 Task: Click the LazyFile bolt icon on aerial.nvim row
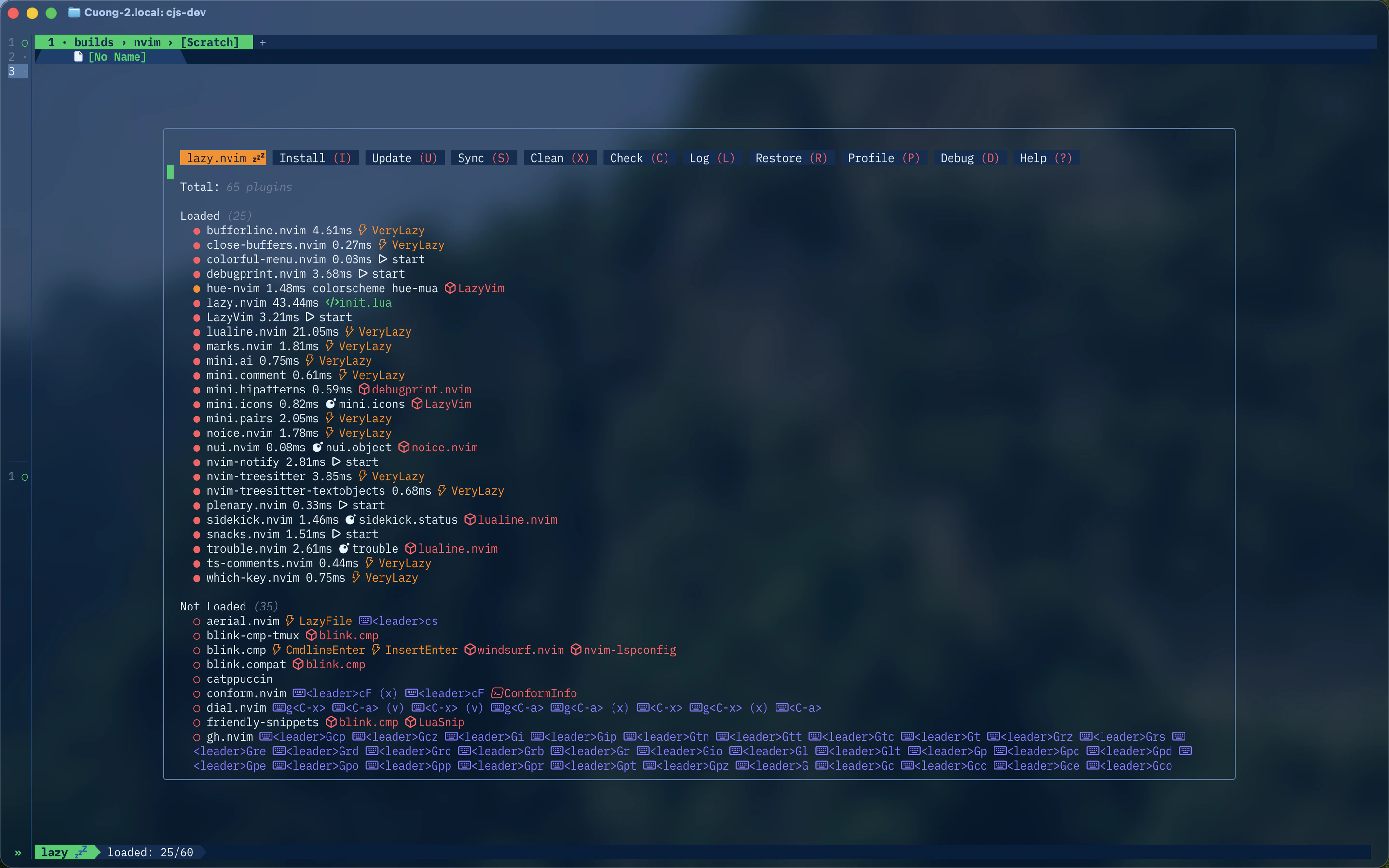290,621
